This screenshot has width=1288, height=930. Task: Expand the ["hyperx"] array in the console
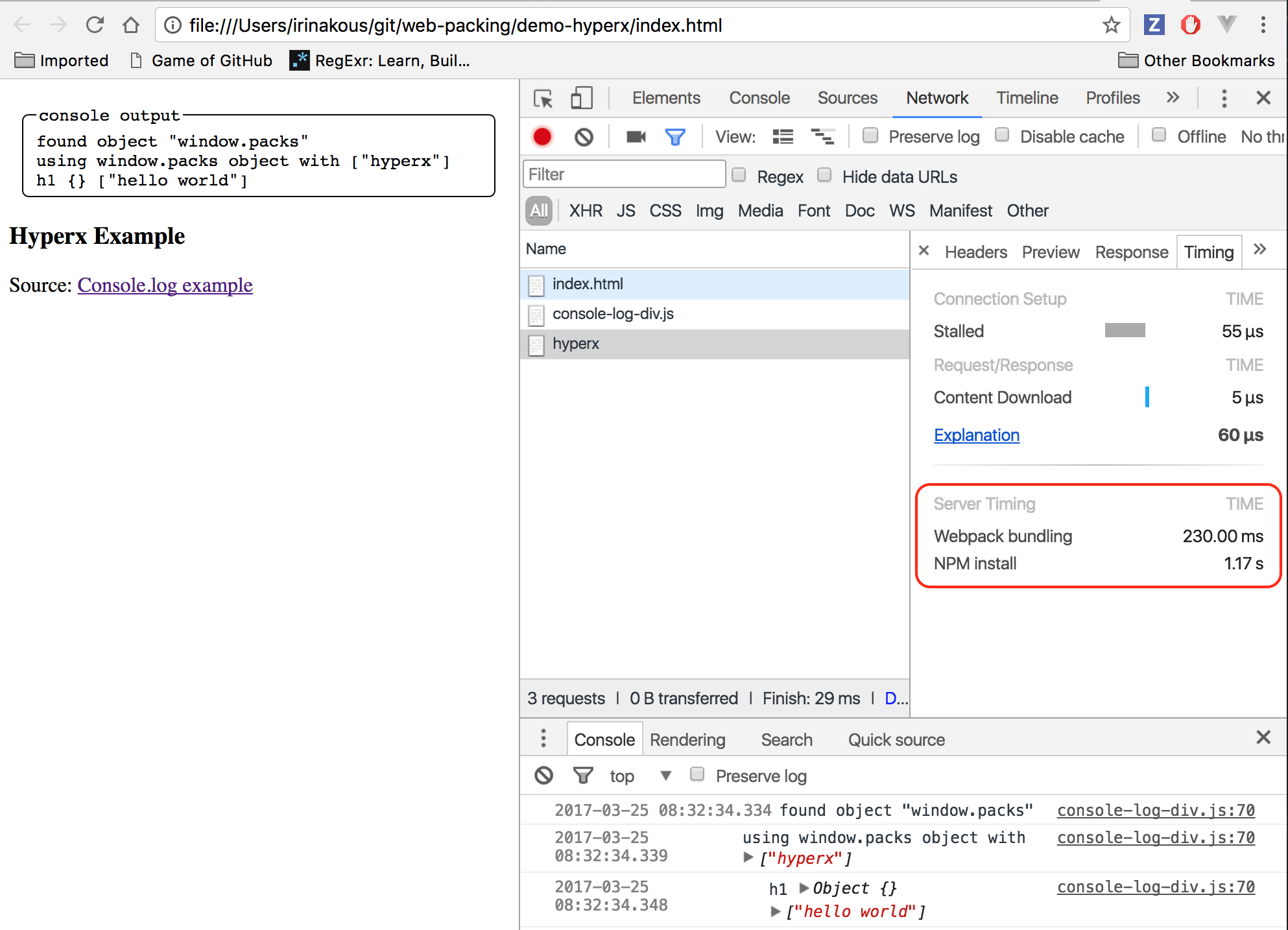click(x=748, y=857)
